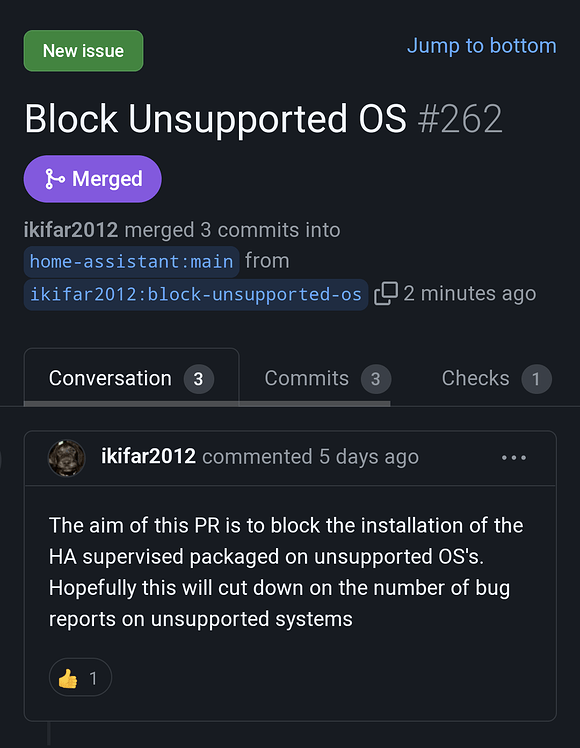
Task: Open the Checks tab
Action: click(x=497, y=378)
